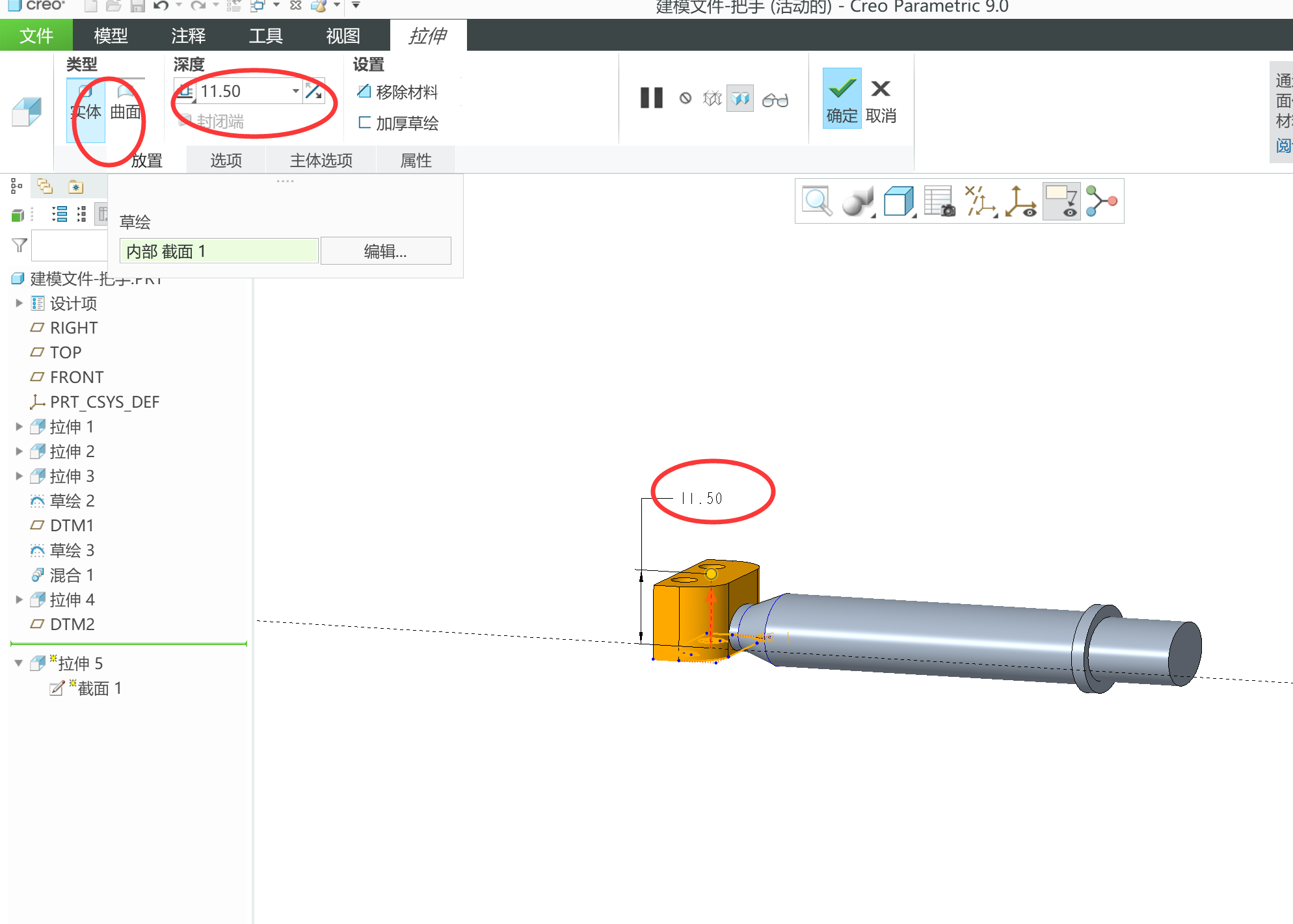Open the depth value dropdown arrow

296,92
